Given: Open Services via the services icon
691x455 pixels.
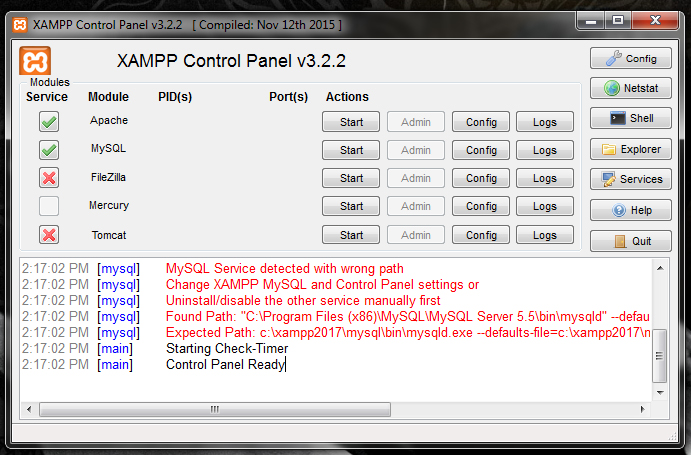Looking at the screenshot, I should click(x=631, y=179).
